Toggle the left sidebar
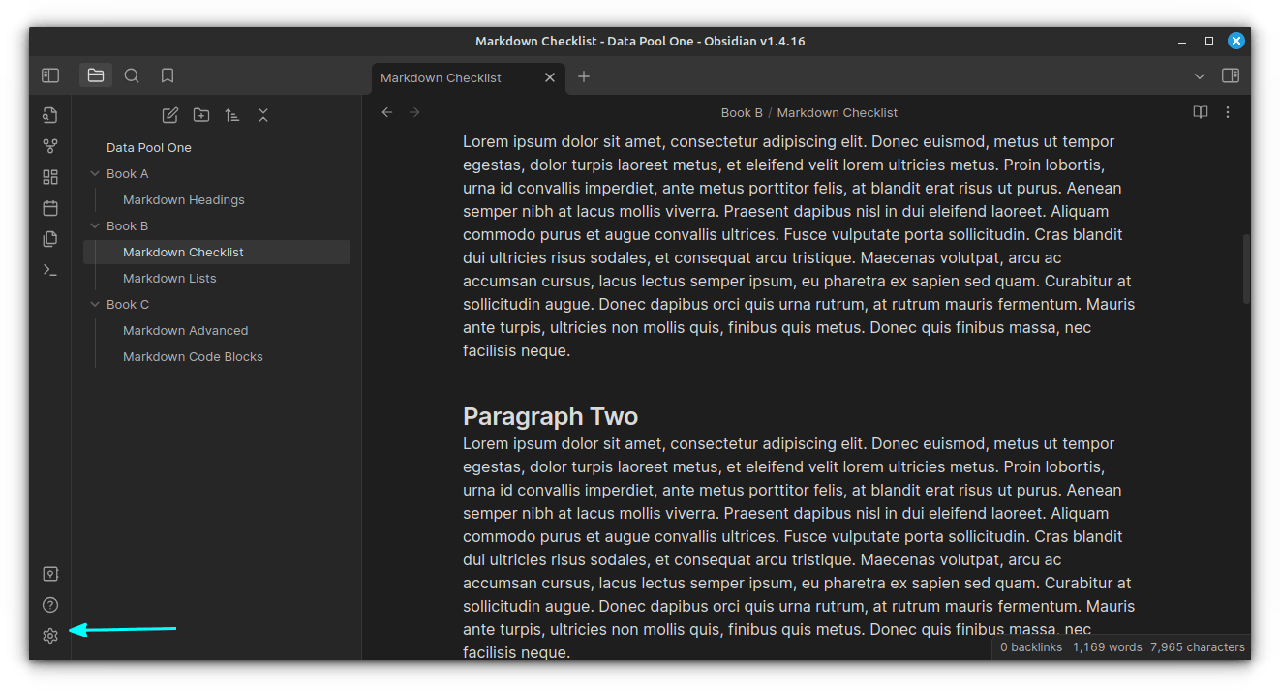The width and height of the screenshot is (1280, 691). tap(50, 76)
